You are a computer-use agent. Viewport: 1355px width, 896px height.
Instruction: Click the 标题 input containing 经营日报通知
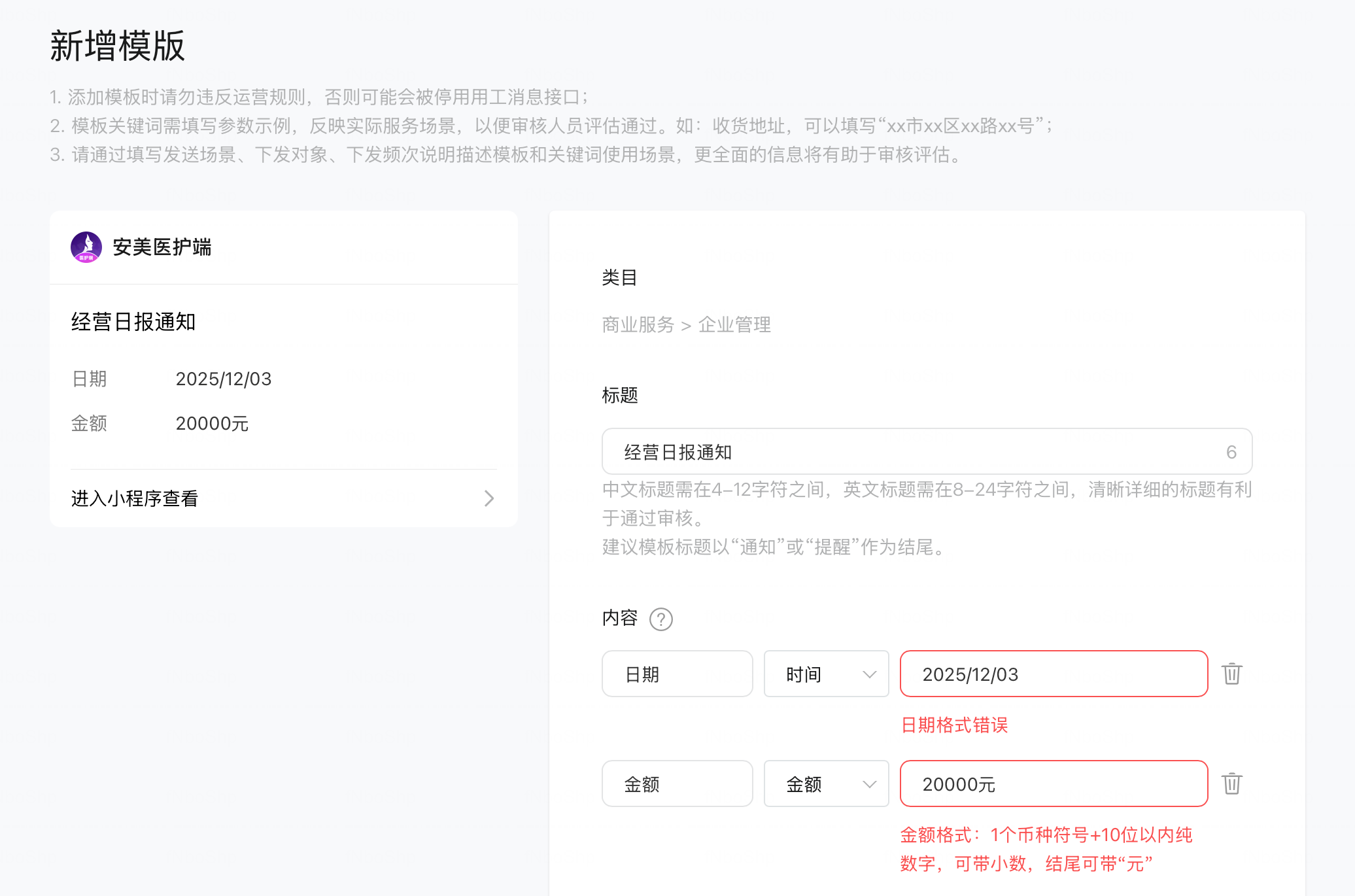click(916, 452)
